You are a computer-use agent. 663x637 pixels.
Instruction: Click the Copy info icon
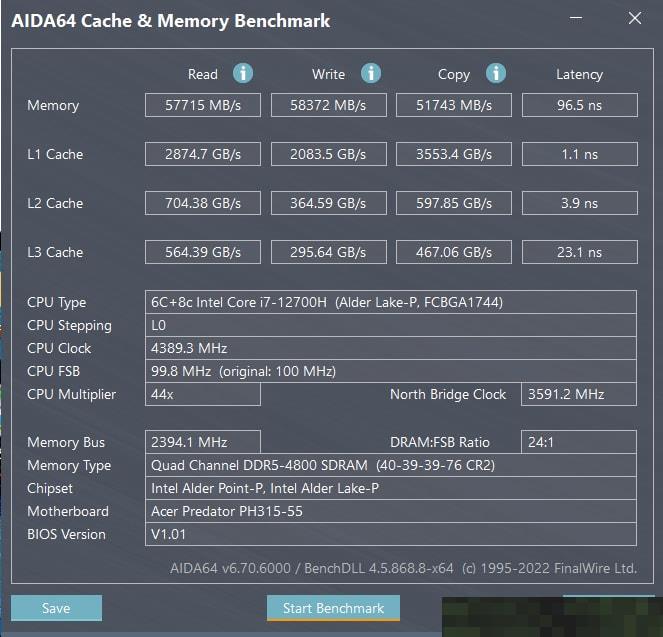(x=496, y=74)
